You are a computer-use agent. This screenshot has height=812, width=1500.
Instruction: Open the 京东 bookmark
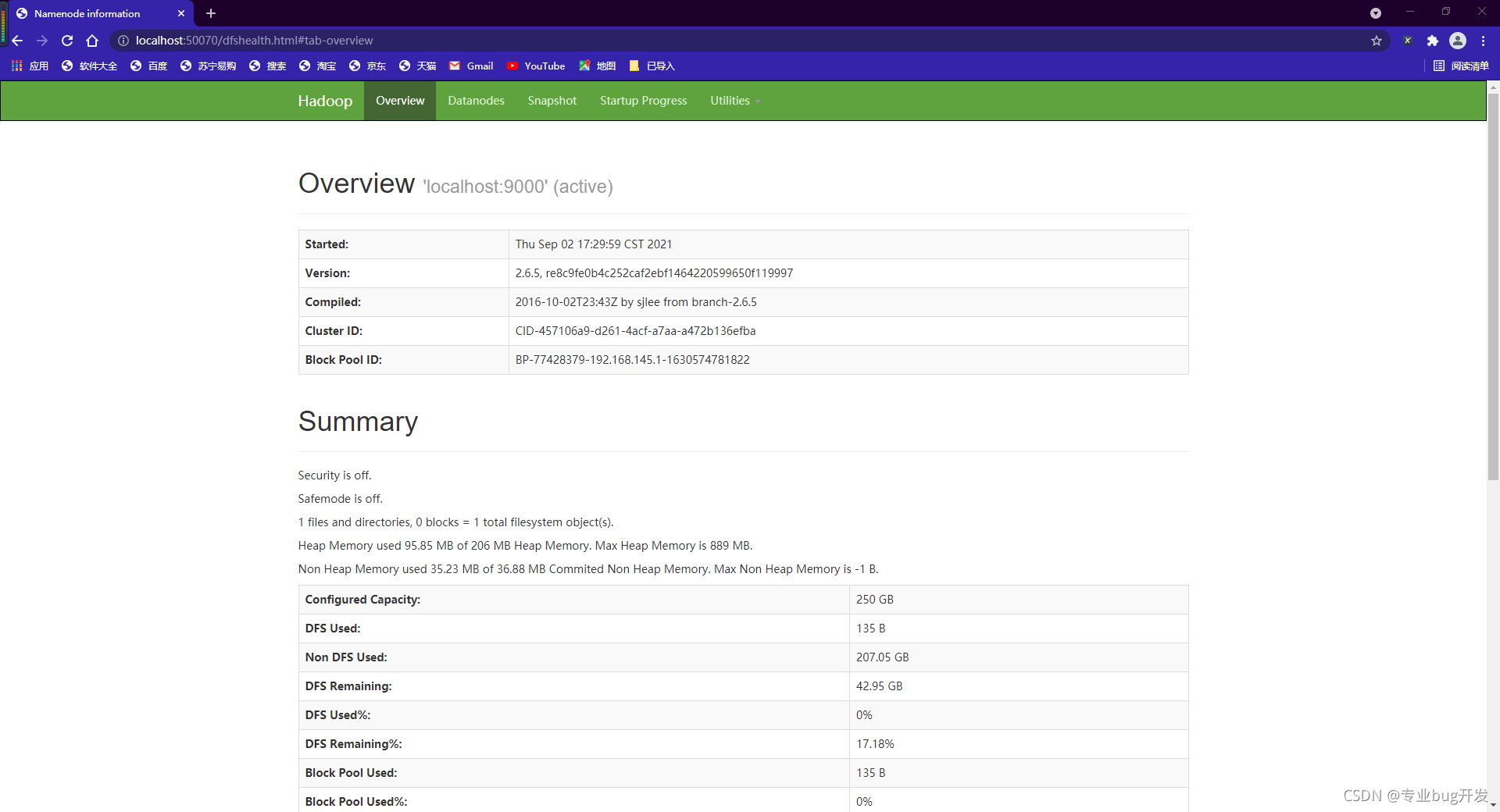point(367,66)
